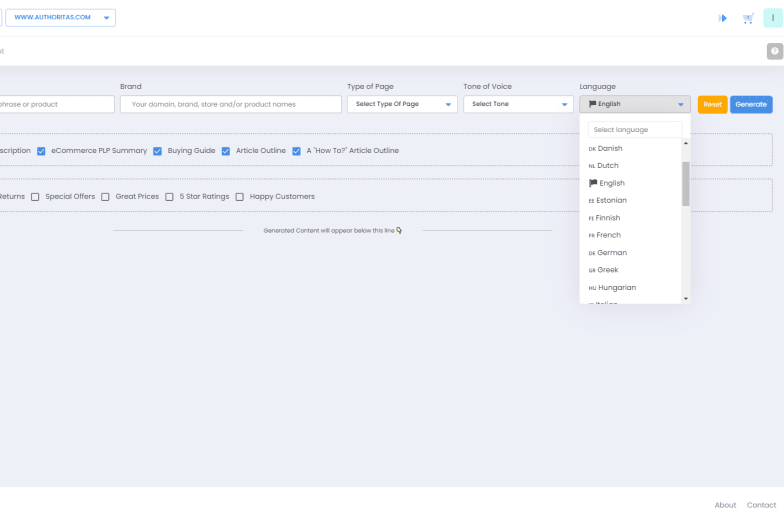
Task: Open the Select Tone dropdown
Action: coord(518,104)
